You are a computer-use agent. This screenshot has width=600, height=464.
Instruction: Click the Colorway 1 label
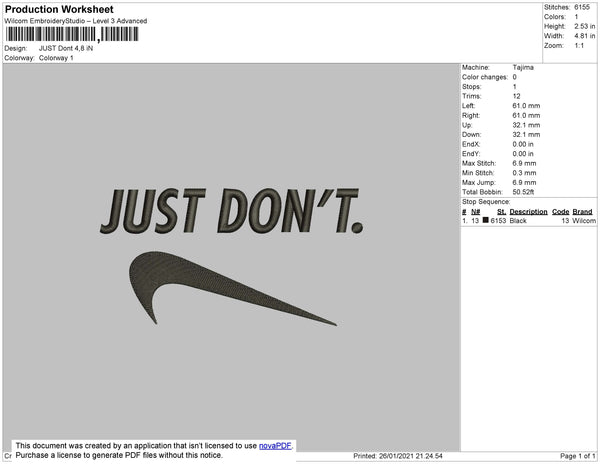(56, 57)
